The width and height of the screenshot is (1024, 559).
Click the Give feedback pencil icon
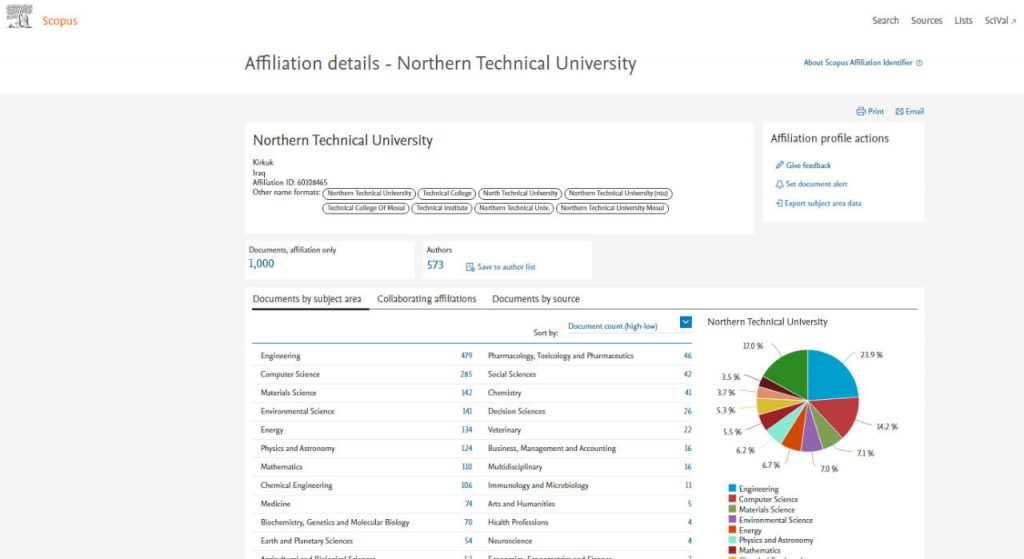pyautogui.click(x=779, y=165)
